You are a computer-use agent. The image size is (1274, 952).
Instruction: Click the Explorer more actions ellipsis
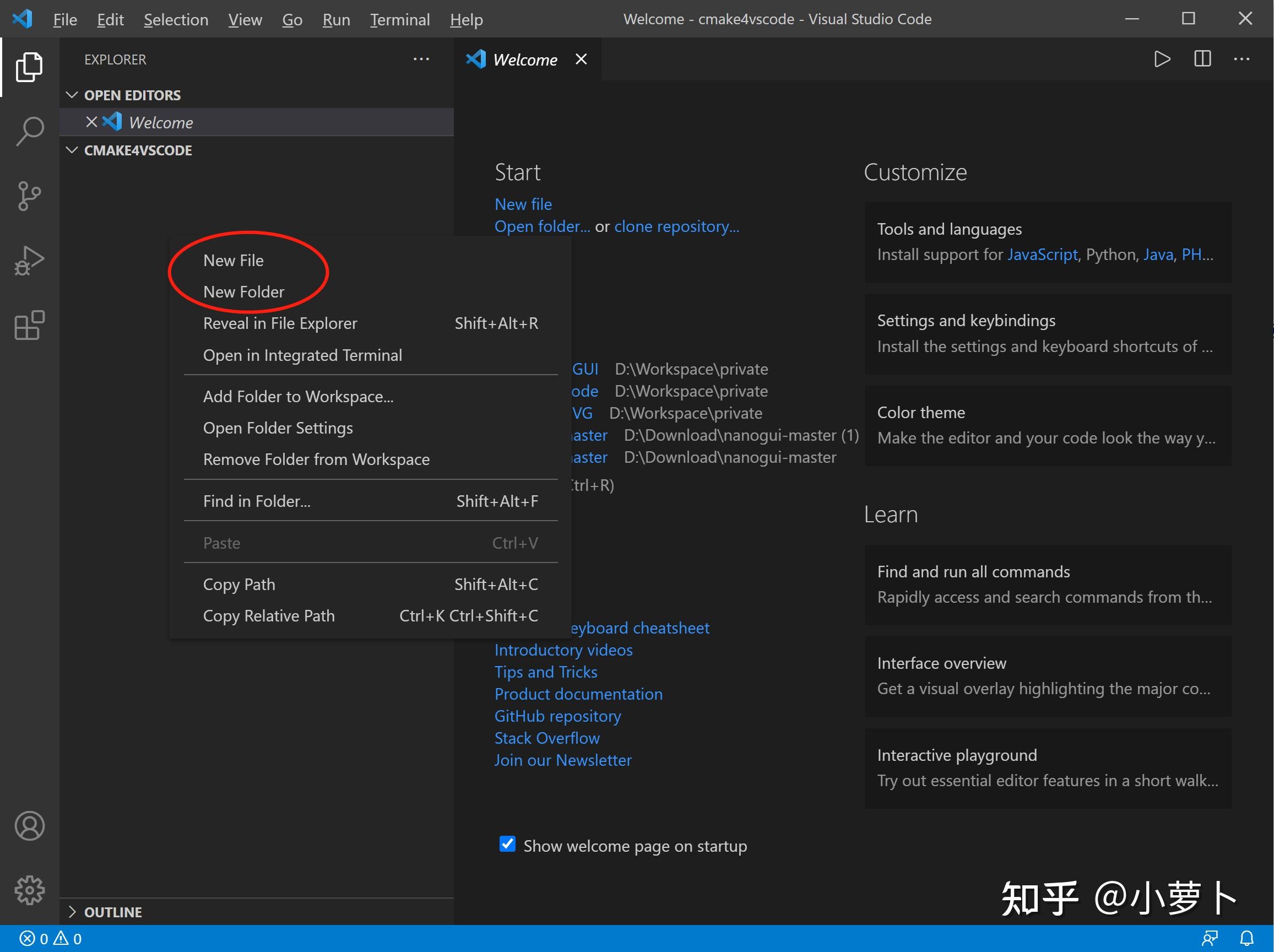421,59
